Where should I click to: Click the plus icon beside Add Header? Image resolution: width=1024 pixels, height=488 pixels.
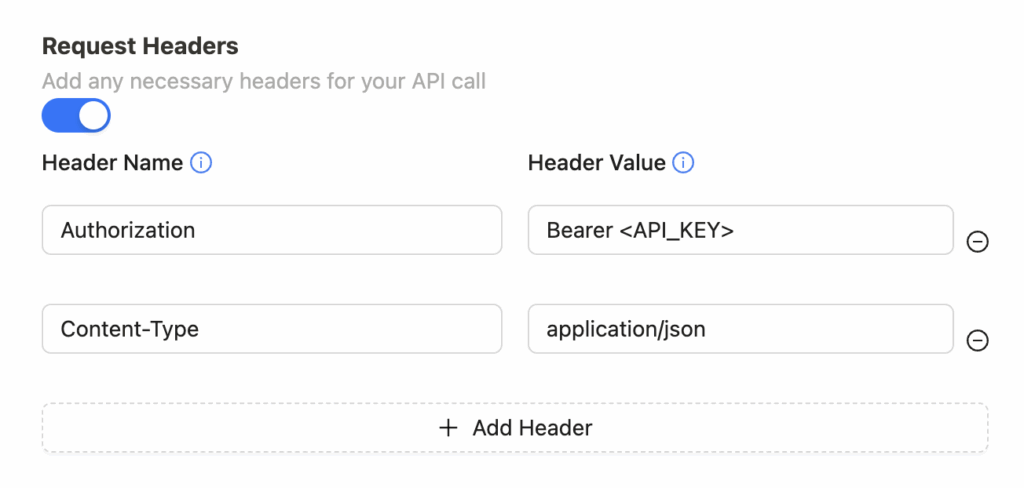[448, 428]
